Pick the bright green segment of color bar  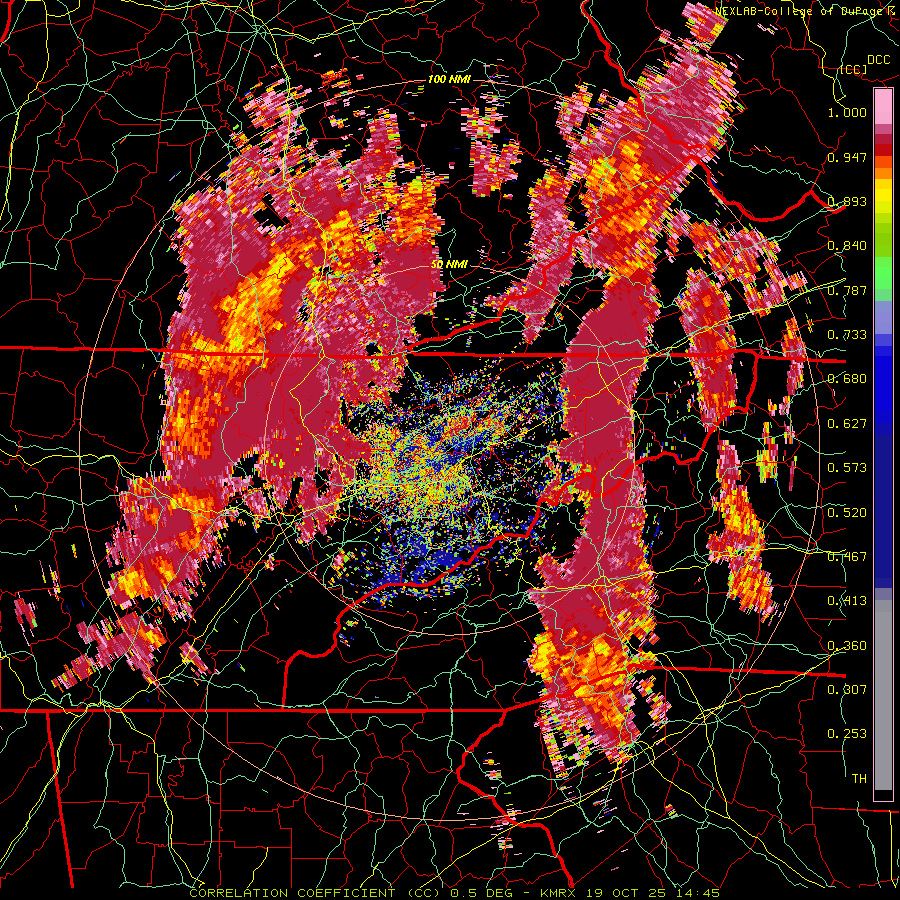pos(883,273)
